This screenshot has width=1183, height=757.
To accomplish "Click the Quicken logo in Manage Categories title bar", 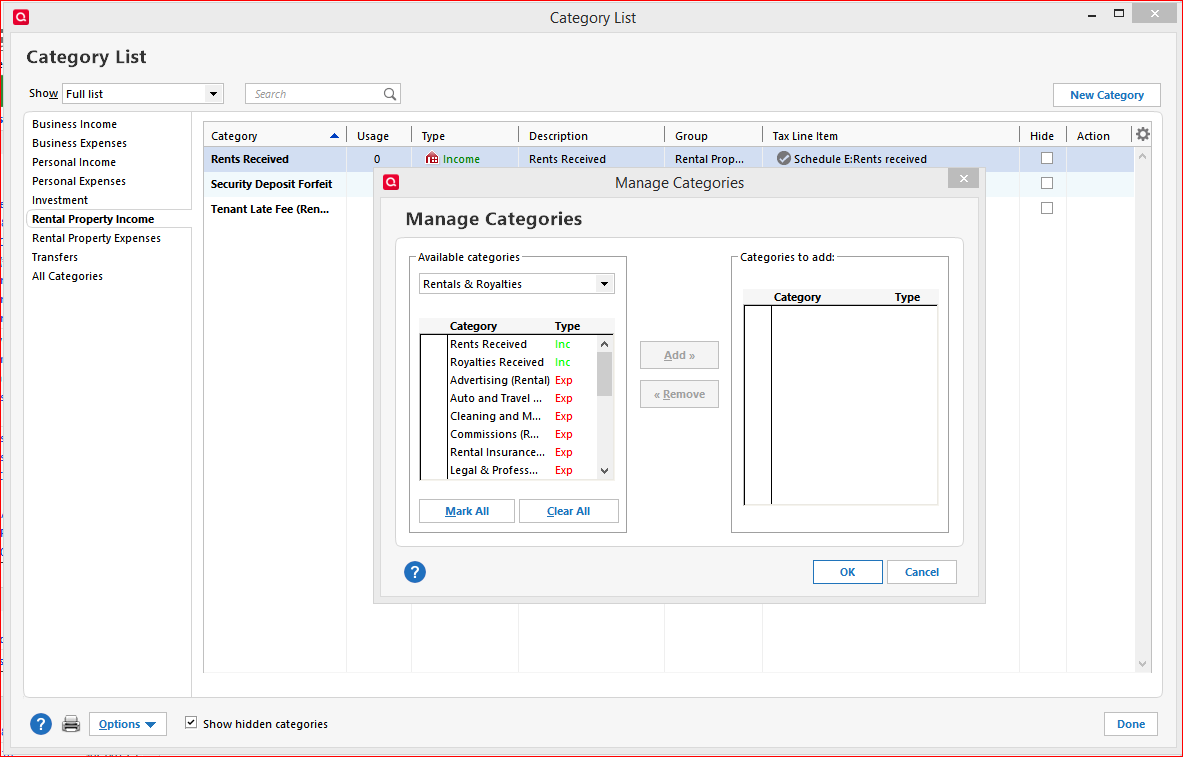I will [x=391, y=182].
